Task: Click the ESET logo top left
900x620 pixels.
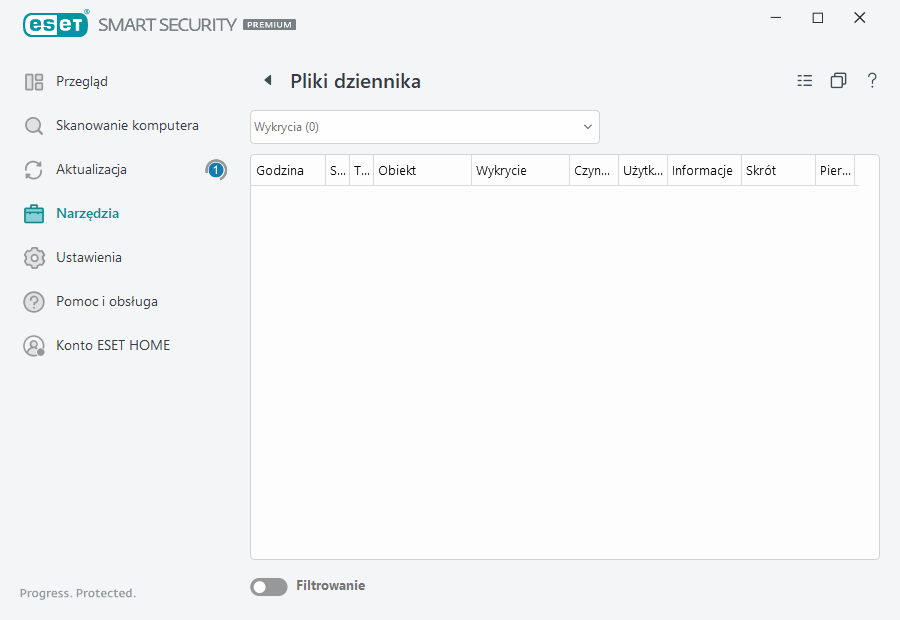Action: point(55,24)
